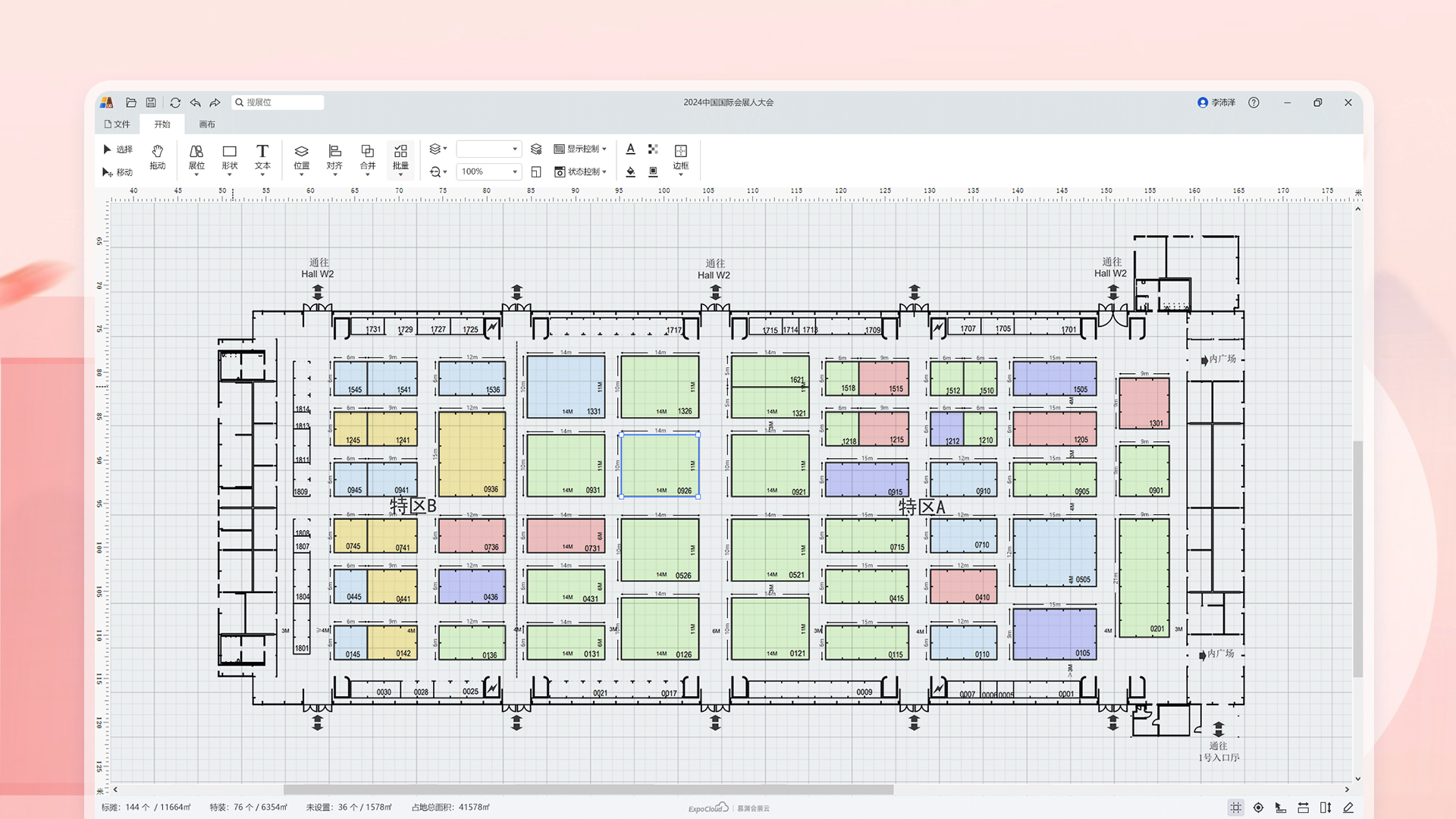This screenshot has height=819, width=1456.
Task: Click the 特区B zone label
Action: [413, 506]
